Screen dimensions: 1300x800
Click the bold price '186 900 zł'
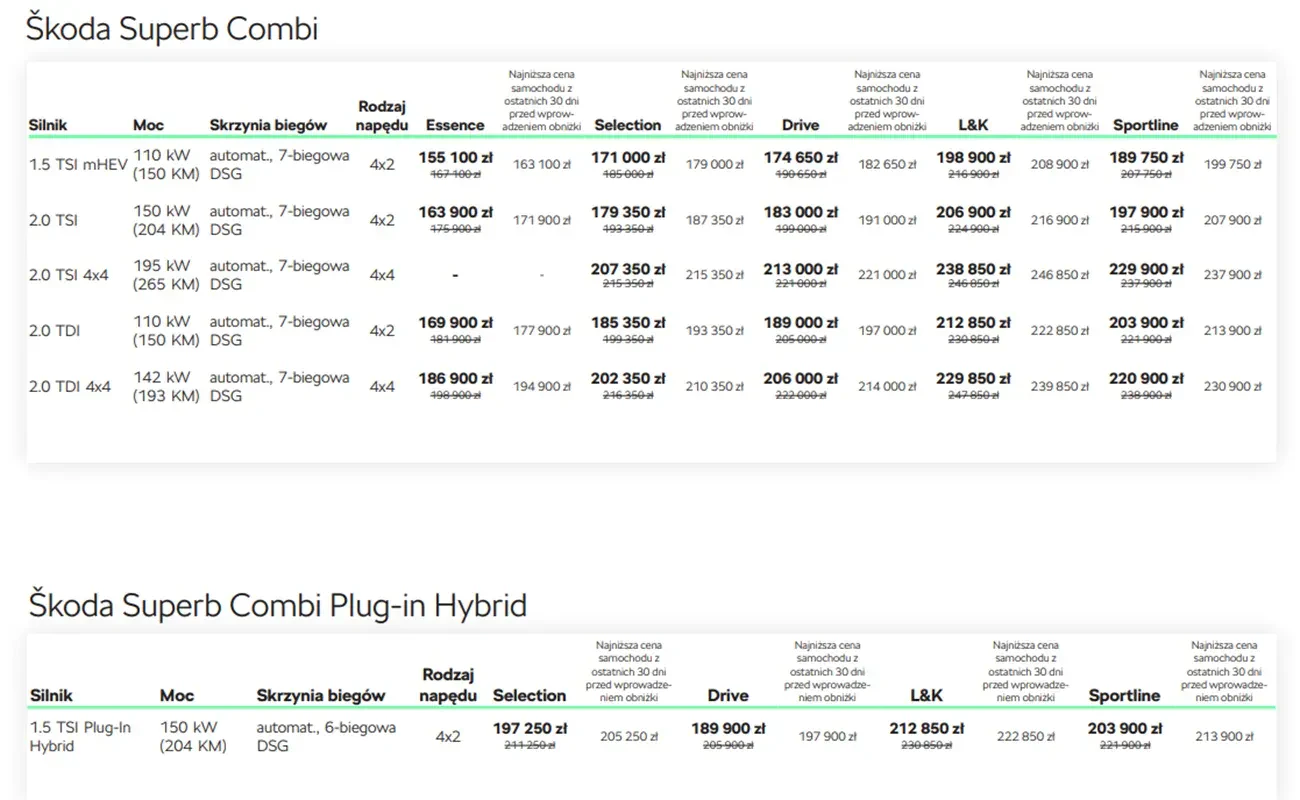pyautogui.click(x=455, y=379)
